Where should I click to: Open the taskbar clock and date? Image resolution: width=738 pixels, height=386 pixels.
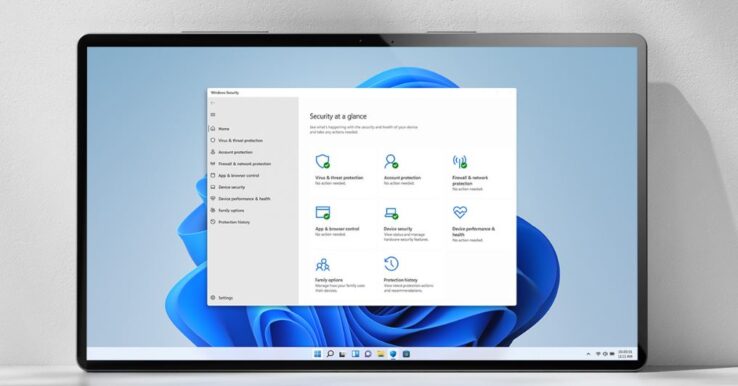pos(625,354)
